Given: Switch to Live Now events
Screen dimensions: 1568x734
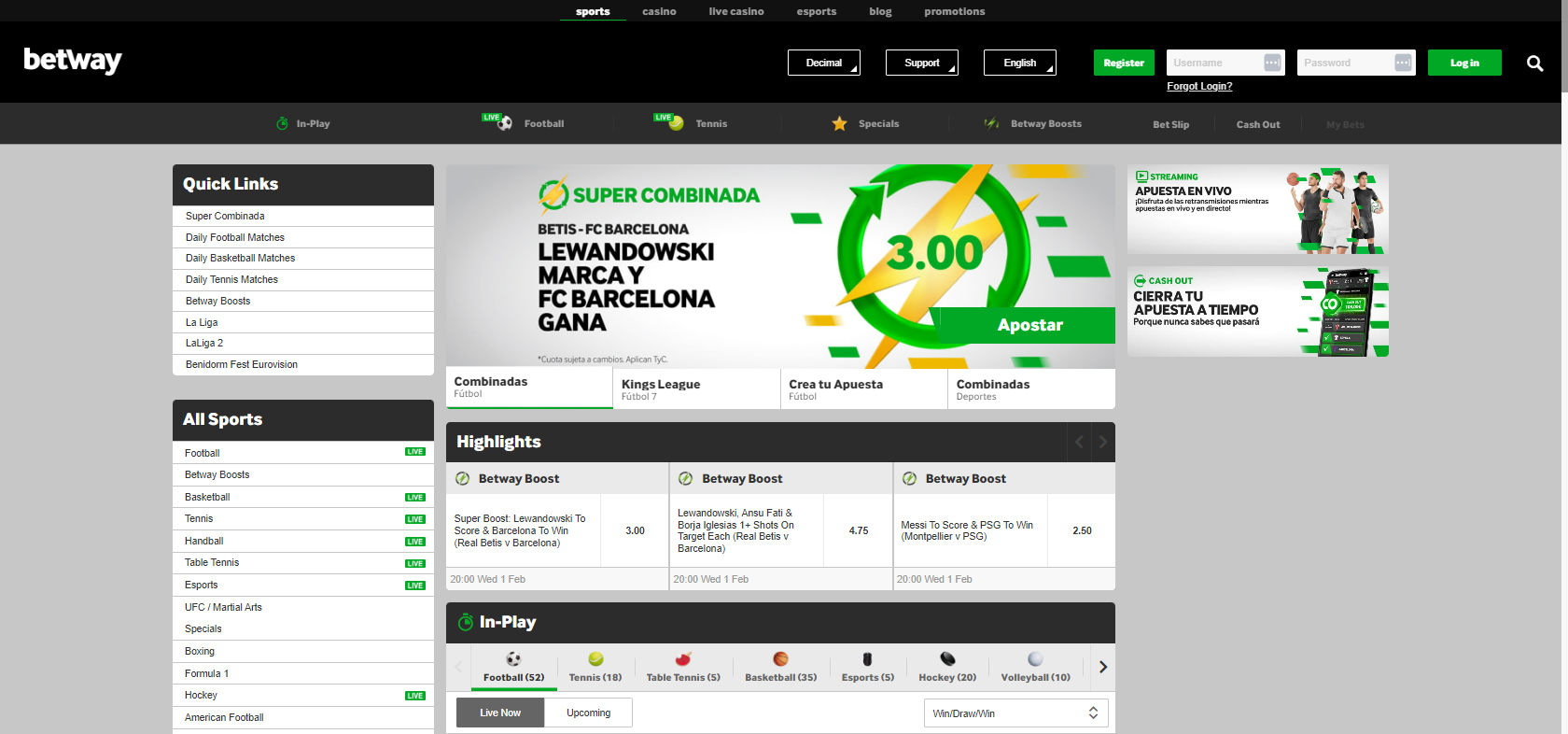Looking at the screenshot, I should tap(500, 713).
